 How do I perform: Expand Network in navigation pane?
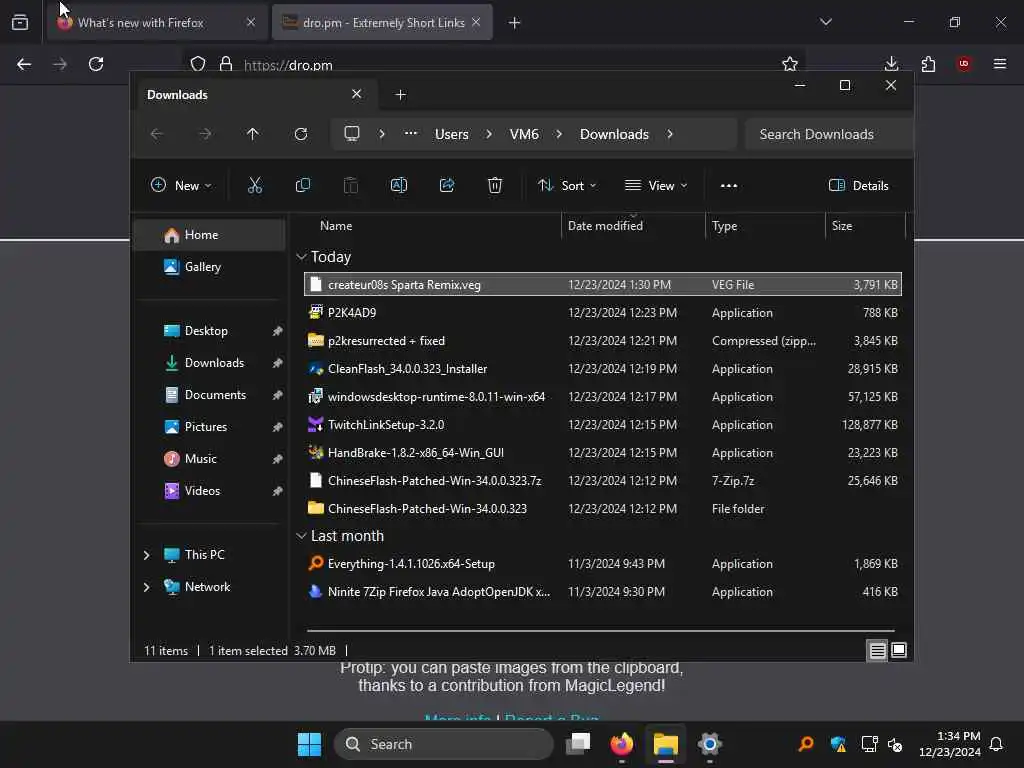pos(146,586)
